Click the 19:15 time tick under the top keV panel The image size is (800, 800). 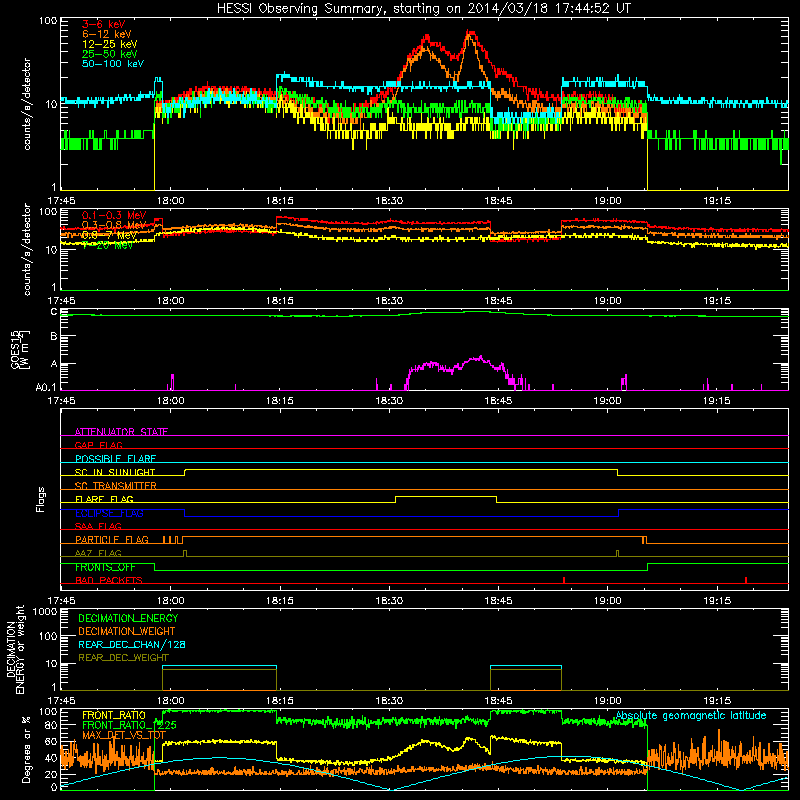coord(717,201)
